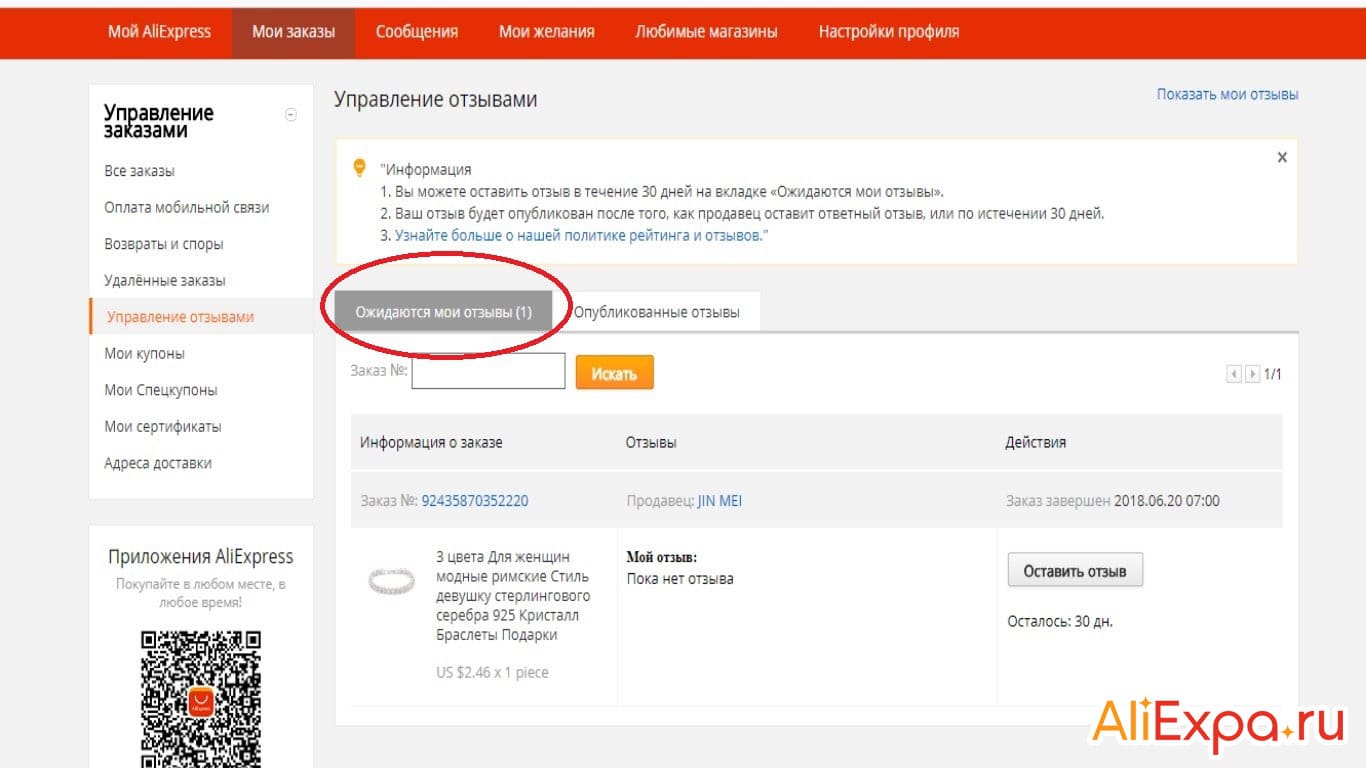The height and width of the screenshot is (768, 1366).
Task: Open order number 92435870352220 link
Action: [x=475, y=501]
